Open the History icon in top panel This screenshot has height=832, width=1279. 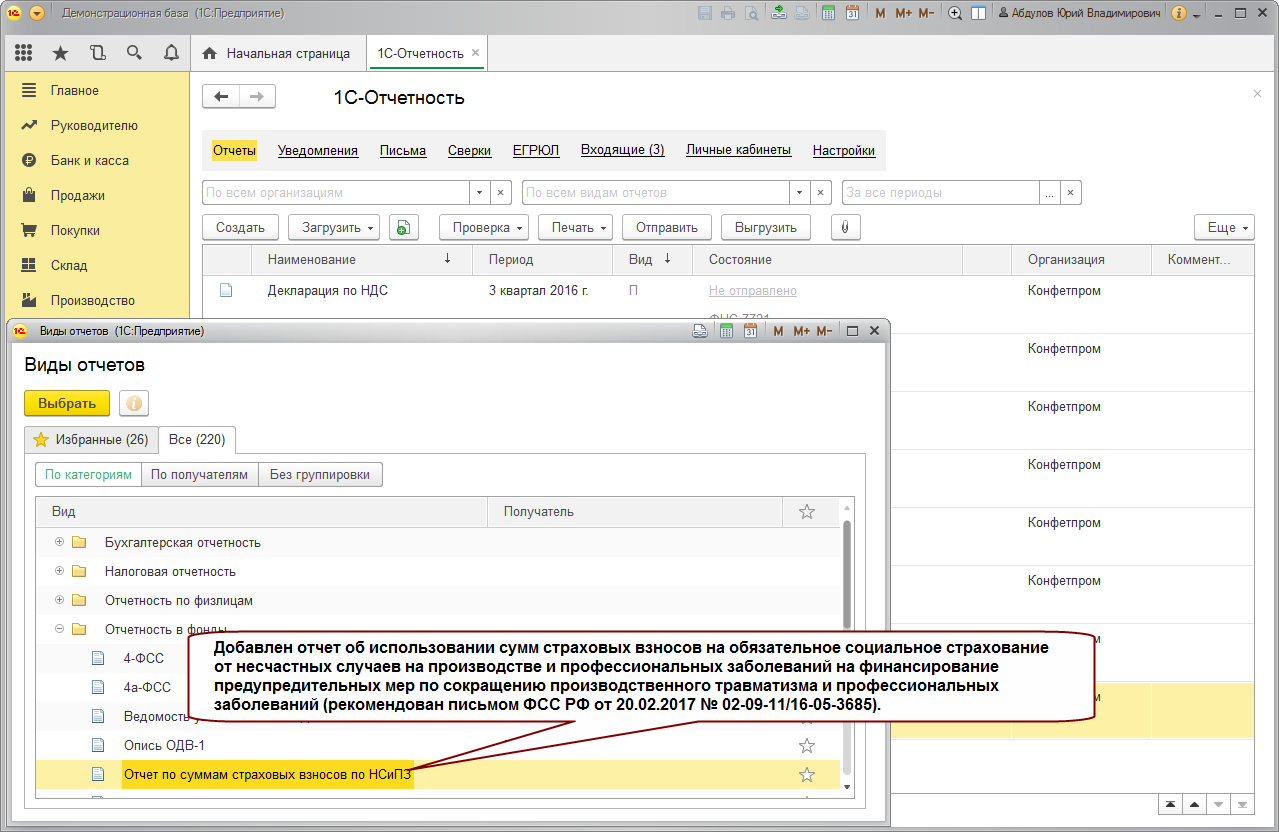coord(97,53)
